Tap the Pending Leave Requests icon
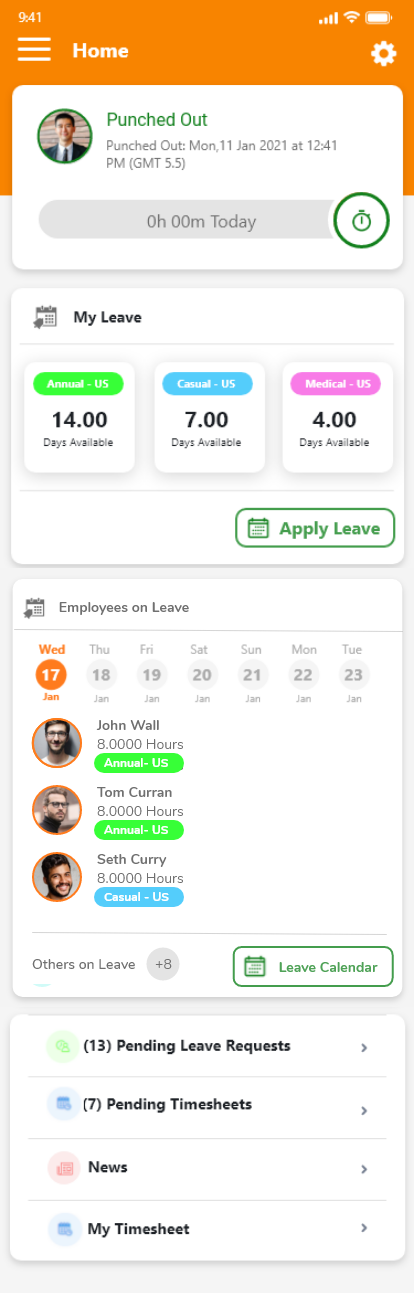This screenshot has width=414, height=1293. coord(63,1046)
